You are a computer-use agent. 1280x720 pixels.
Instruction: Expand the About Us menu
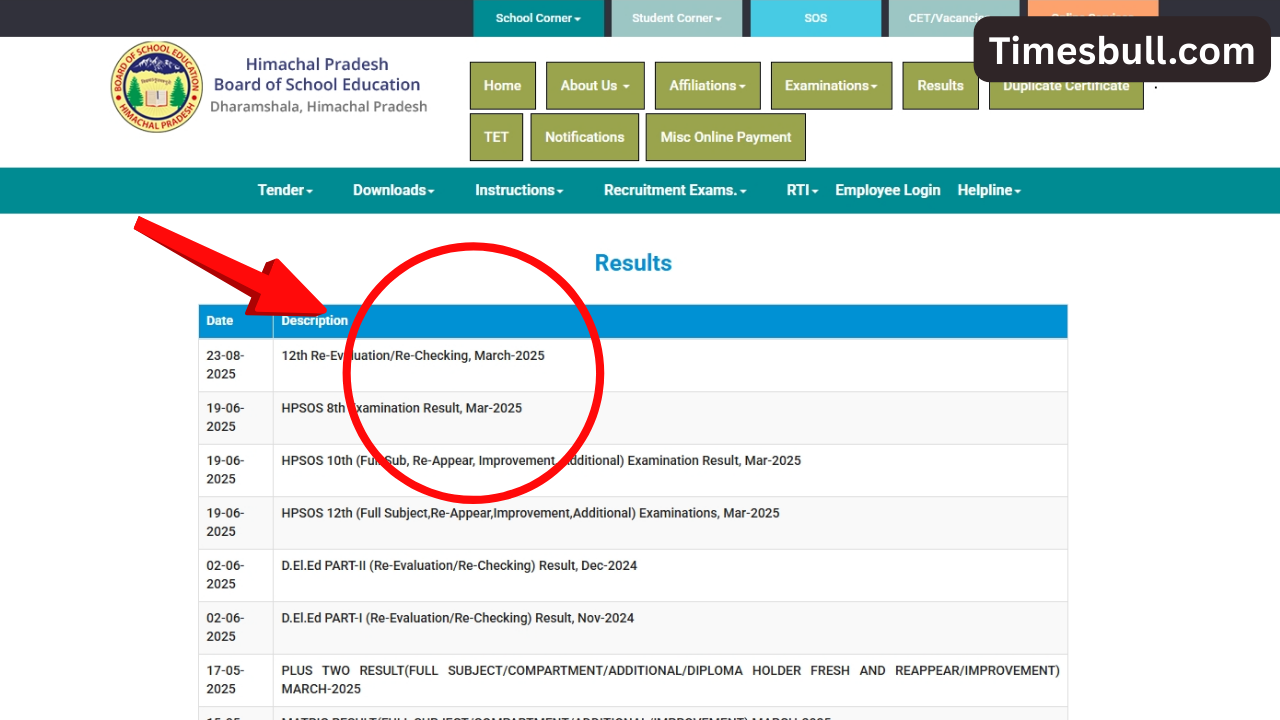click(x=595, y=85)
